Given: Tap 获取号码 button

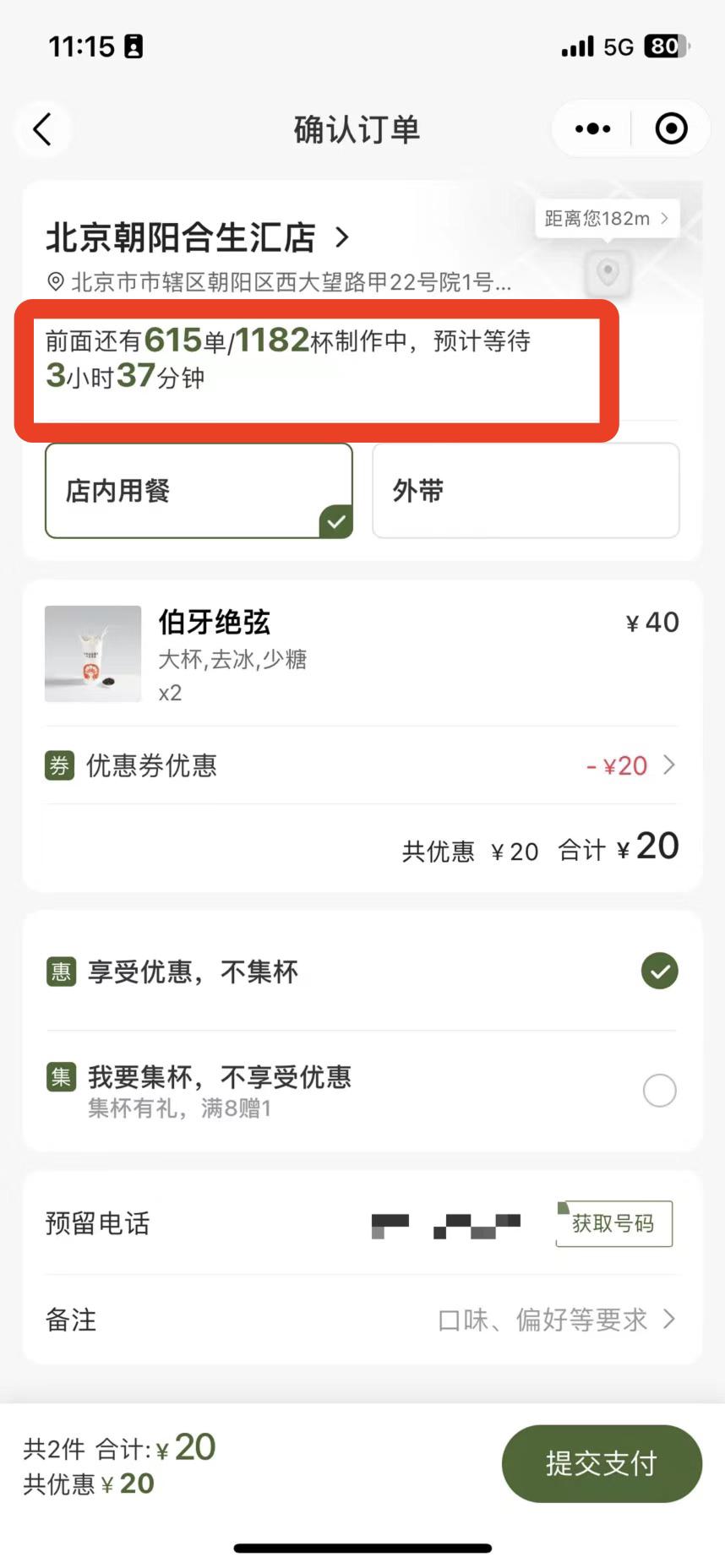Looking at the screenshot, I should (x=613, y=1223).
